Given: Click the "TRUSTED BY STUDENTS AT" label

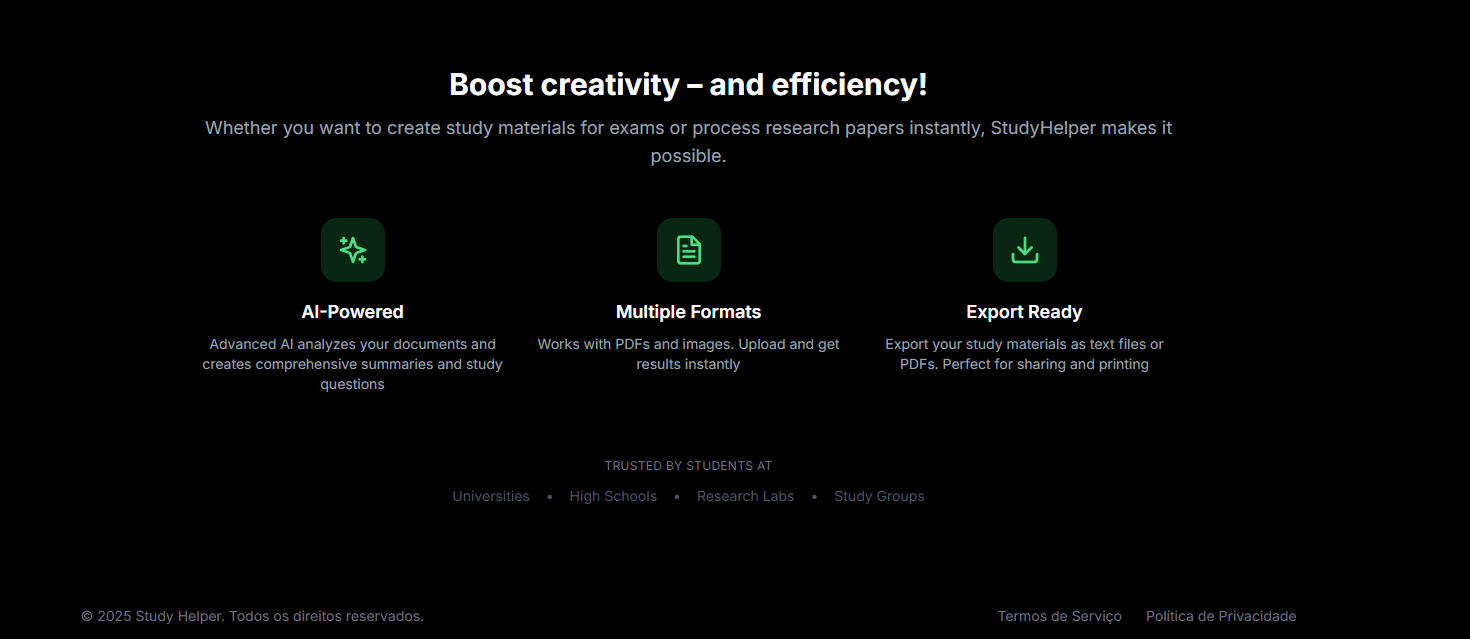Looking at the screenshot, I should 689,466.
